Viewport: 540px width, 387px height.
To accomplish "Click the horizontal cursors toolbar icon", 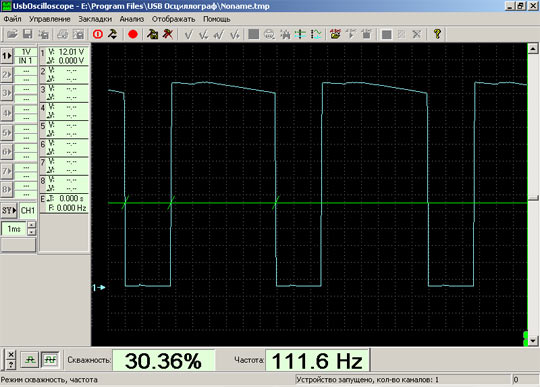I will point(300,34).
